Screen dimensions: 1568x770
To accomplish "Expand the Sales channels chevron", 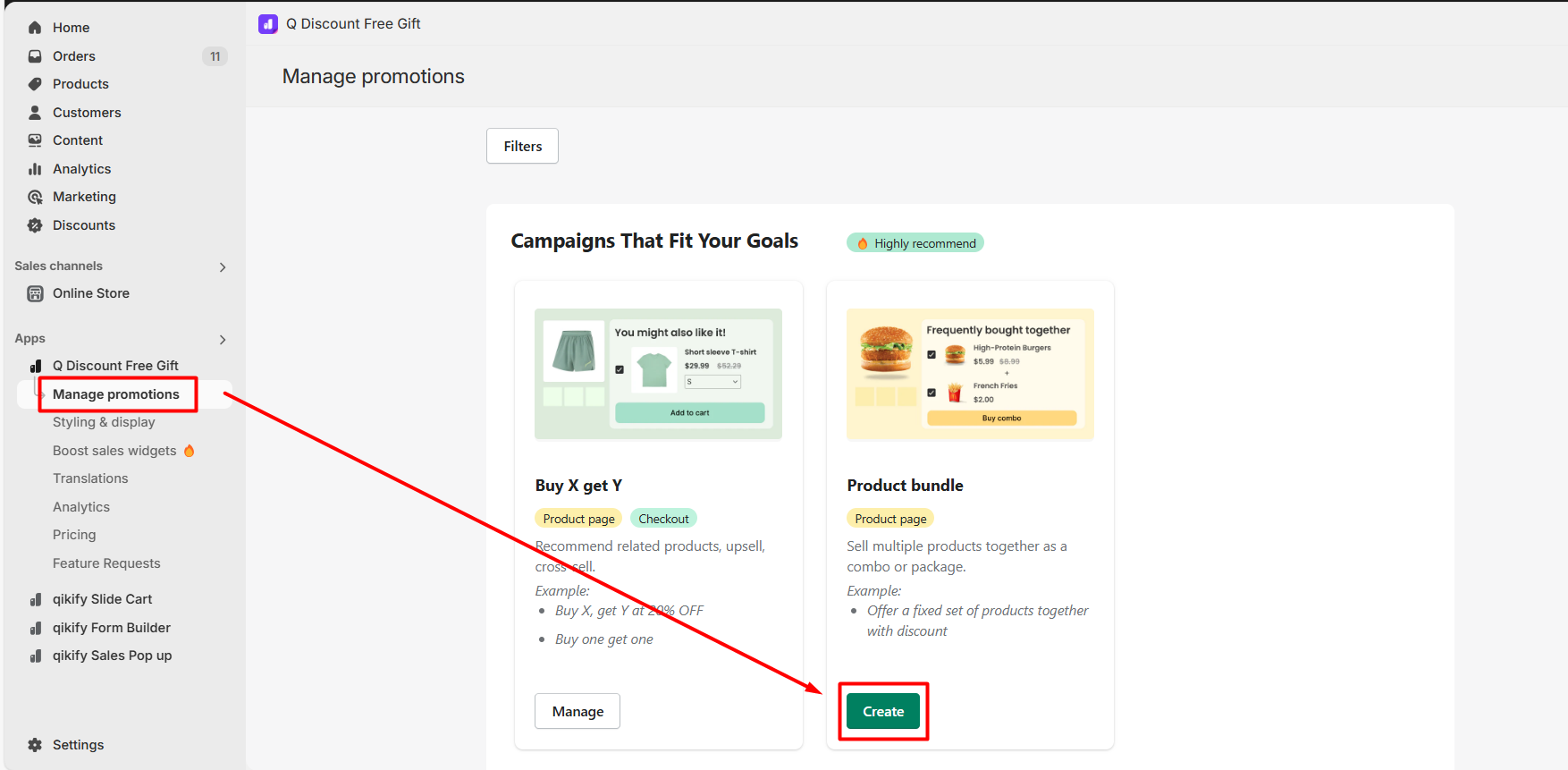I will pyautogui.click(x=223, y=267).
